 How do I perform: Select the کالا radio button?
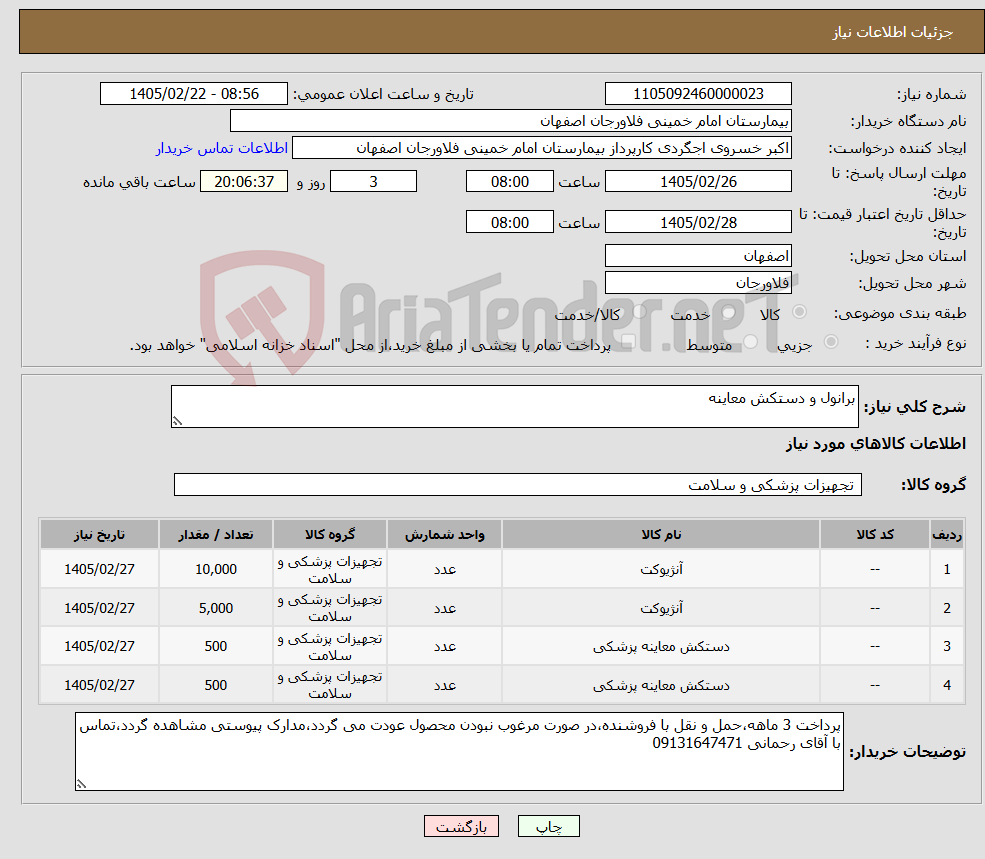800,312
